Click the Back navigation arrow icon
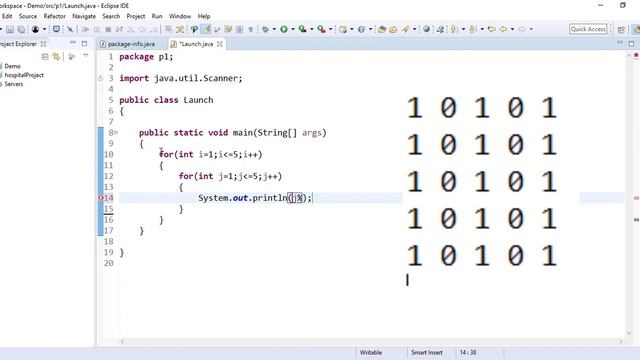The height and width of the screenshot is (360, 640). coord(504,29)
